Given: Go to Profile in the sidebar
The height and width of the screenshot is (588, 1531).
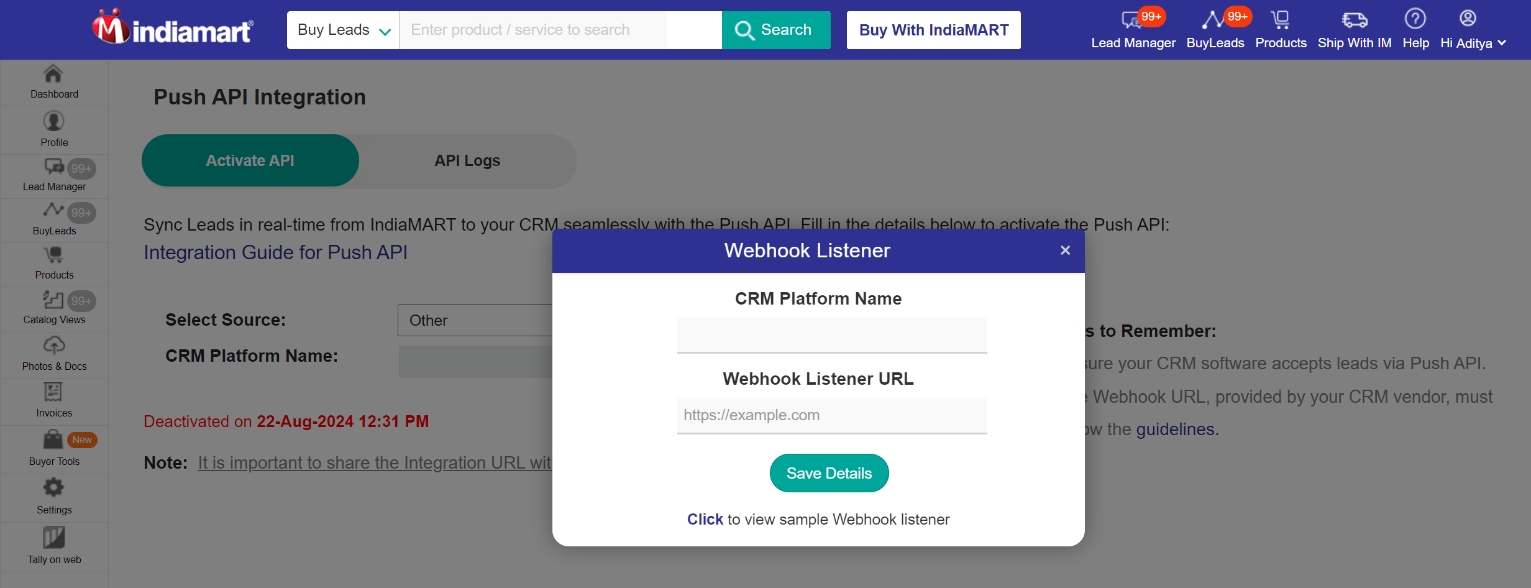Looking at the screenshot, I should 54,129.
